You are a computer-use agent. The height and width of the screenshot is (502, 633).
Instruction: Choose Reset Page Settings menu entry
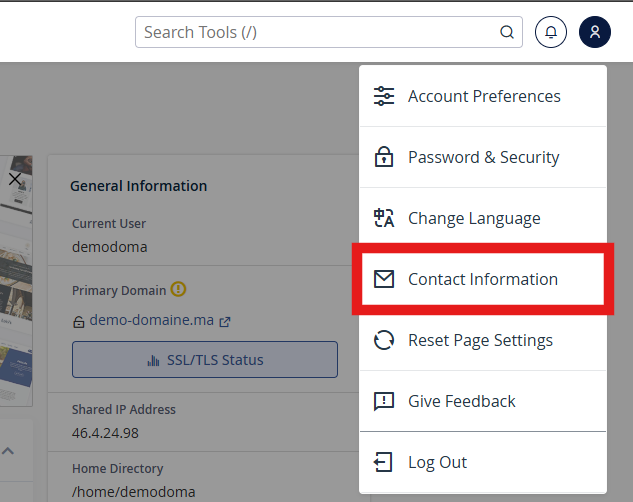480,340
